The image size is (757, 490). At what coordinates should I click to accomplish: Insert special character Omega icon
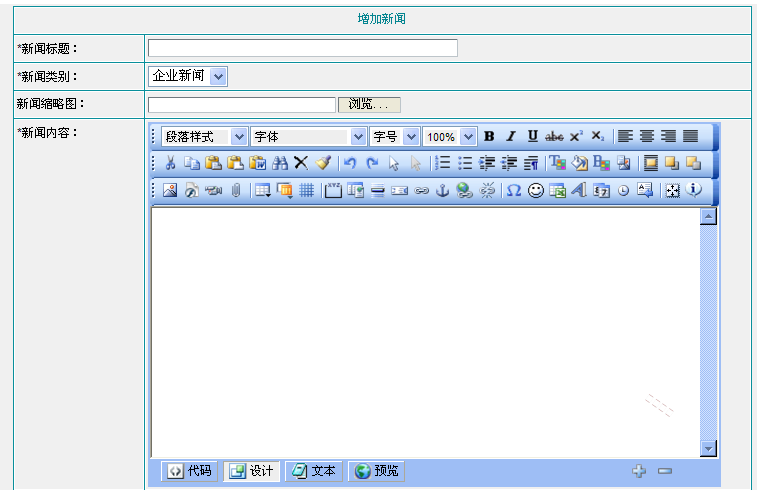click(514, 190)
